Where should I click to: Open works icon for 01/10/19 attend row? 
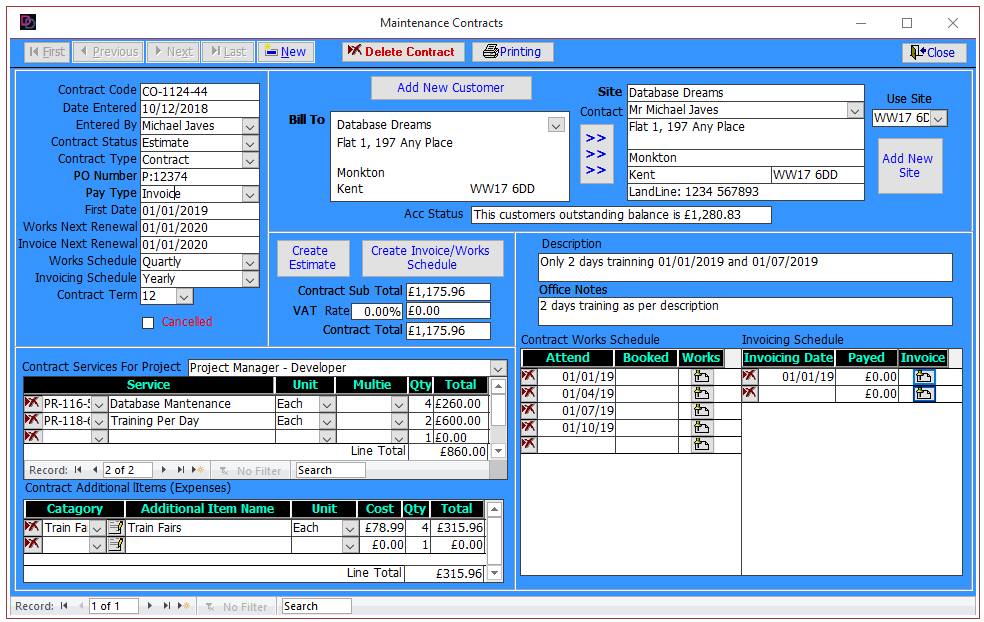click(702, 427)
